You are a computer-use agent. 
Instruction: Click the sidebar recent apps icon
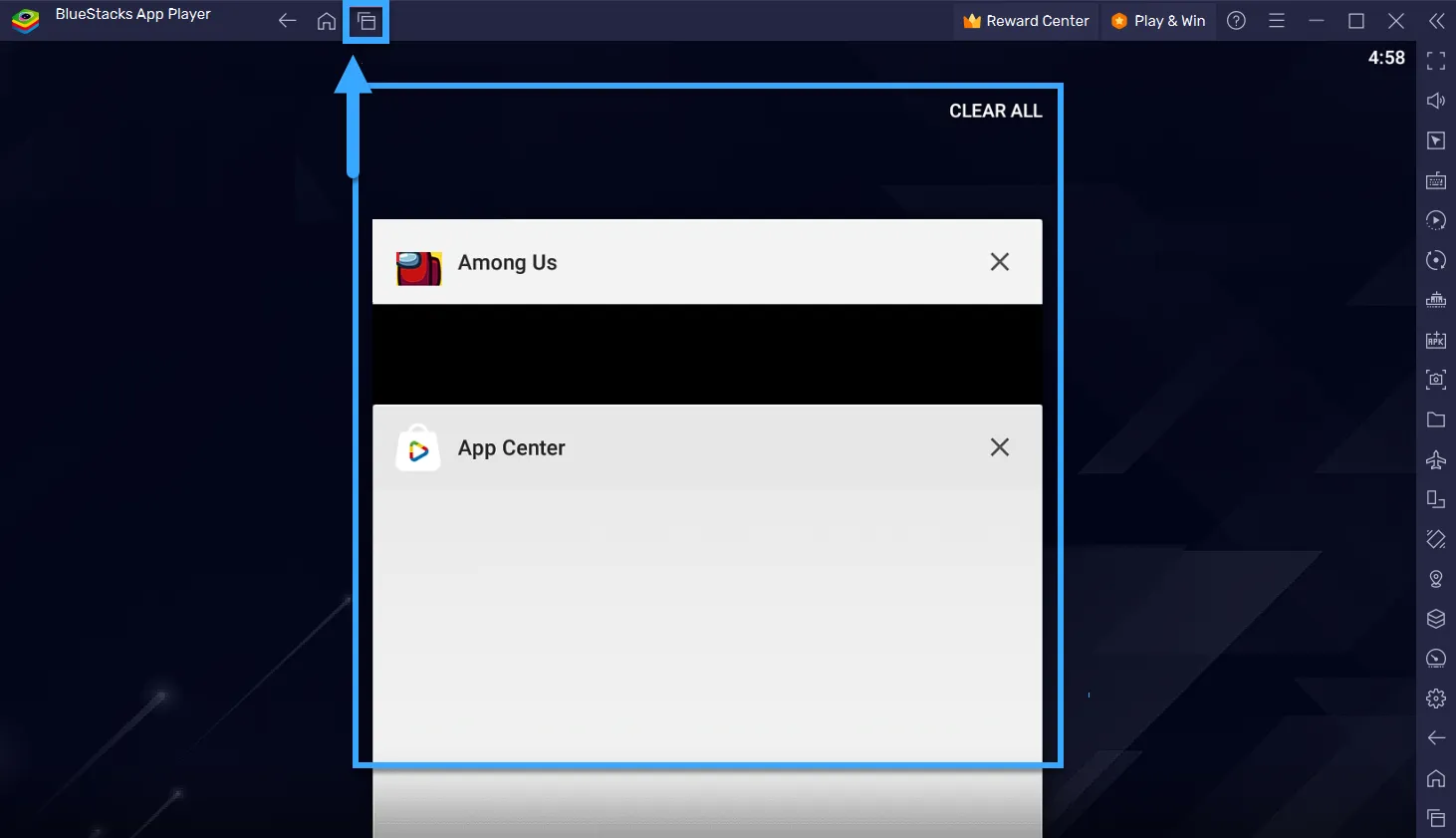point(1436,818)
